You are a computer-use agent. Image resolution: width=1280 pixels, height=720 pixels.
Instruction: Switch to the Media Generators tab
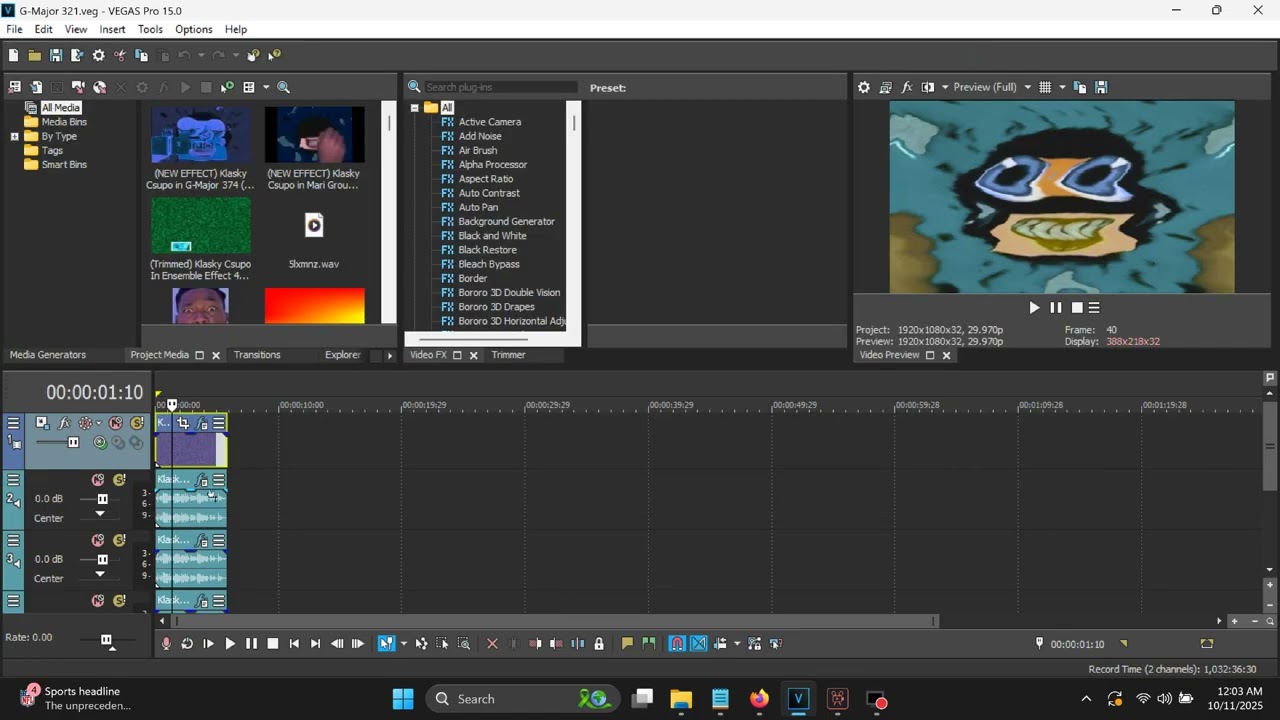tap(48, 355)
